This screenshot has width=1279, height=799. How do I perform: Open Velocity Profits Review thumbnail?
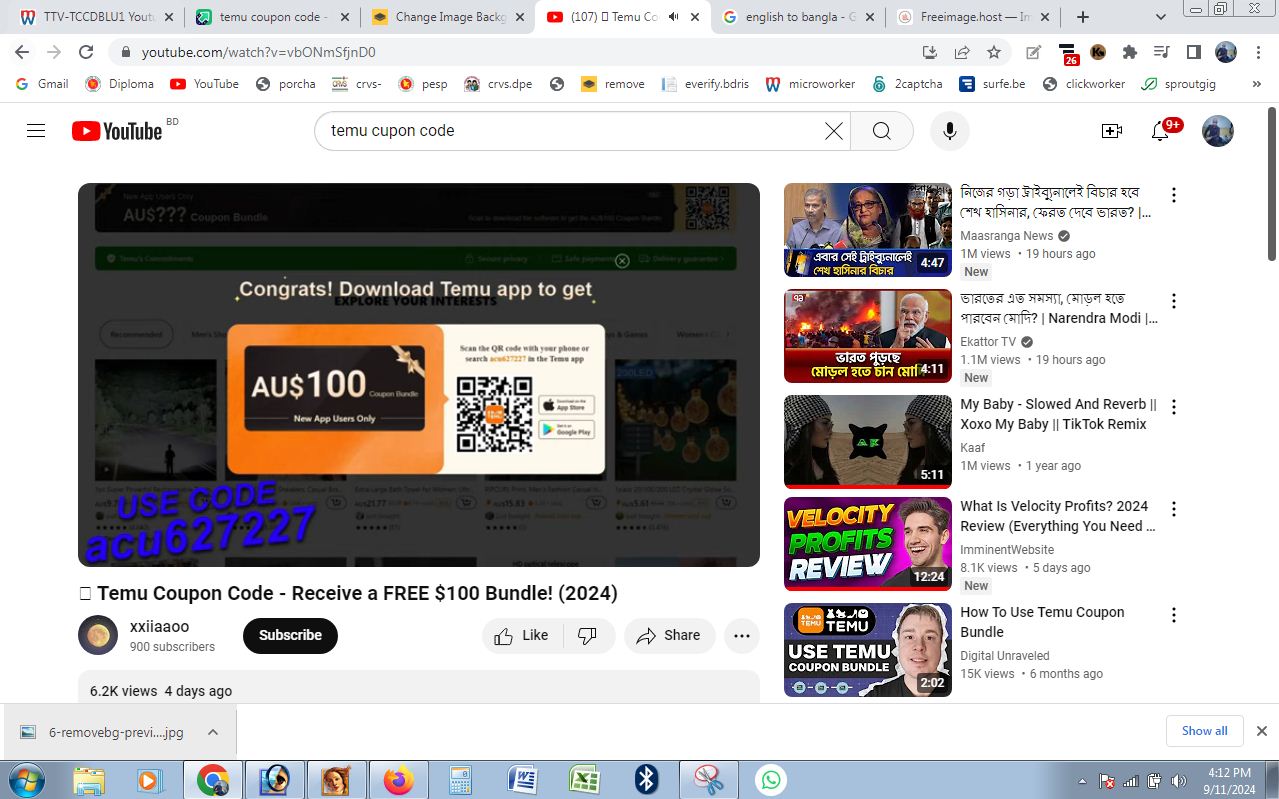pos(867,544)
